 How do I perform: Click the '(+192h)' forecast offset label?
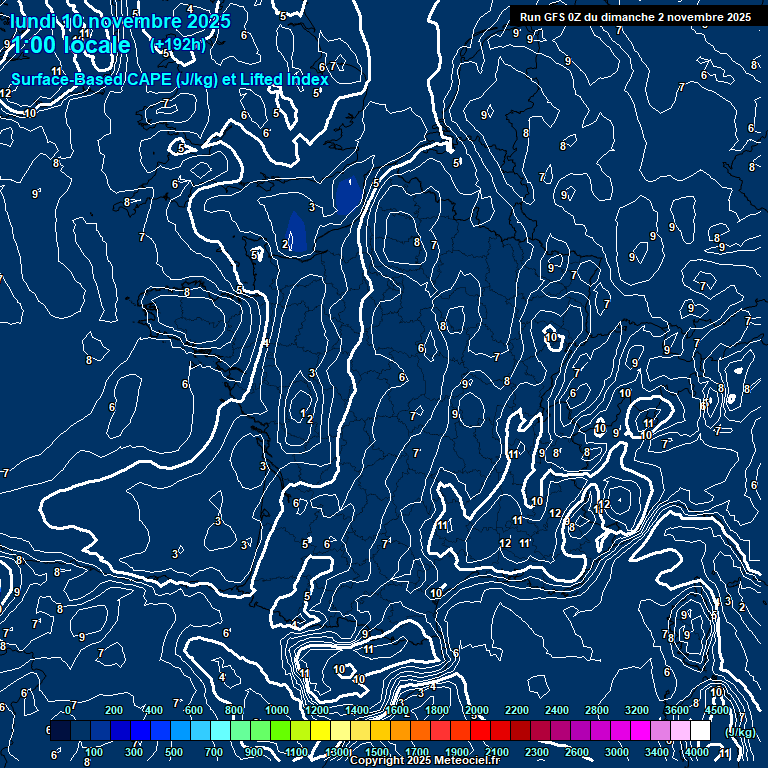click(x=177, y=45)
